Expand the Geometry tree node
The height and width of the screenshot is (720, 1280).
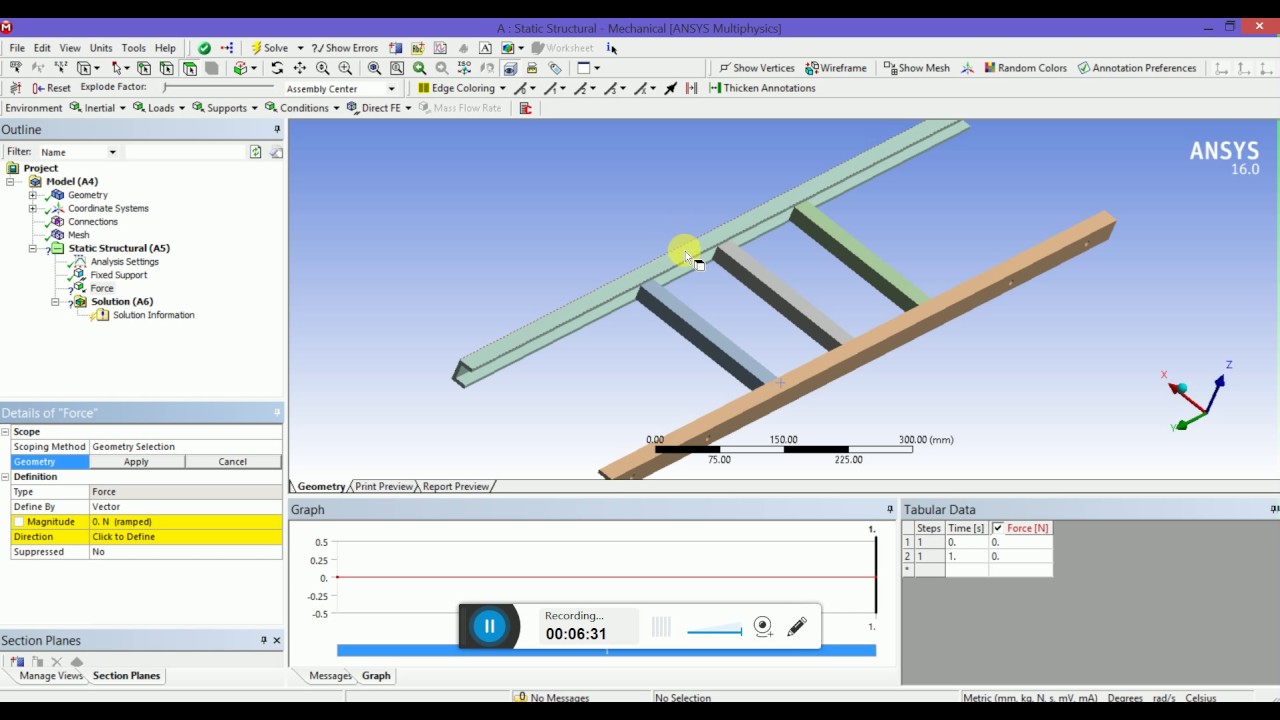(32, 195)
